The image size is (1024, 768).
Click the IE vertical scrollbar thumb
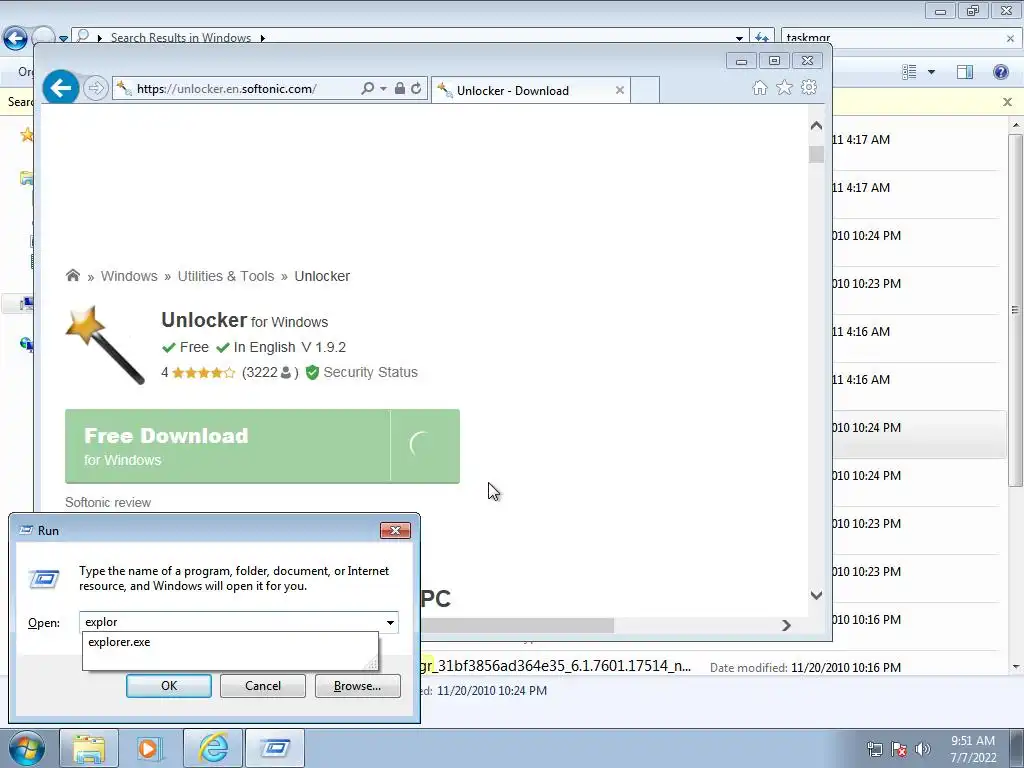(816, 155)
